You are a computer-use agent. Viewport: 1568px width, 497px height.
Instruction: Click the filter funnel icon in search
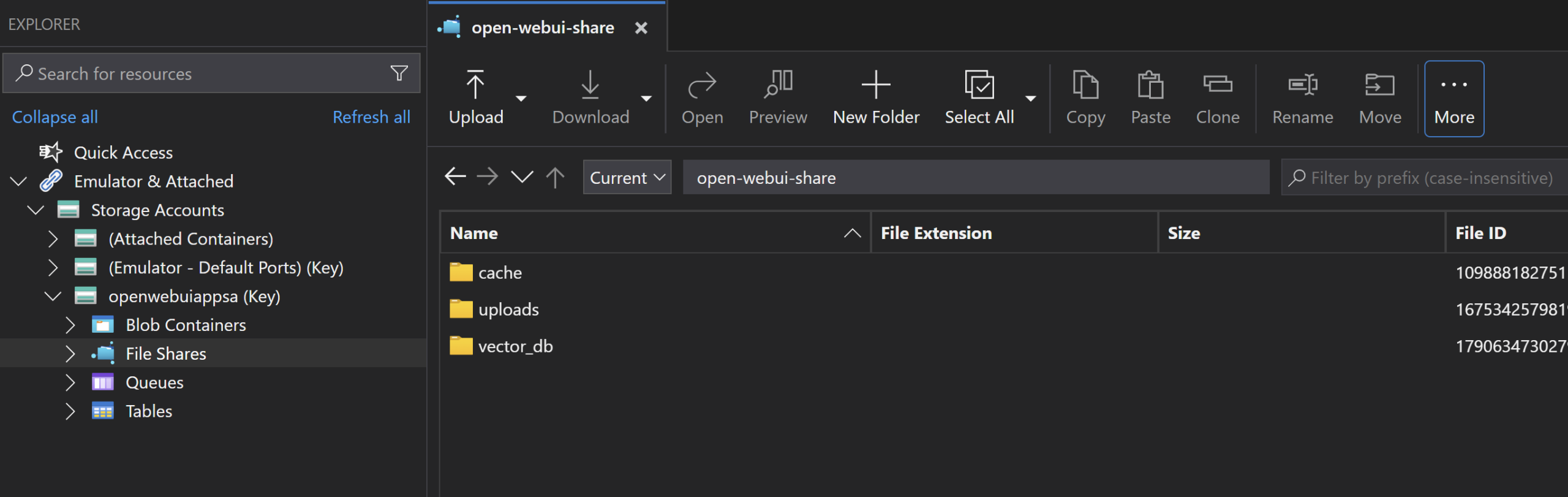pyautogui.click(x=399, y=74)
